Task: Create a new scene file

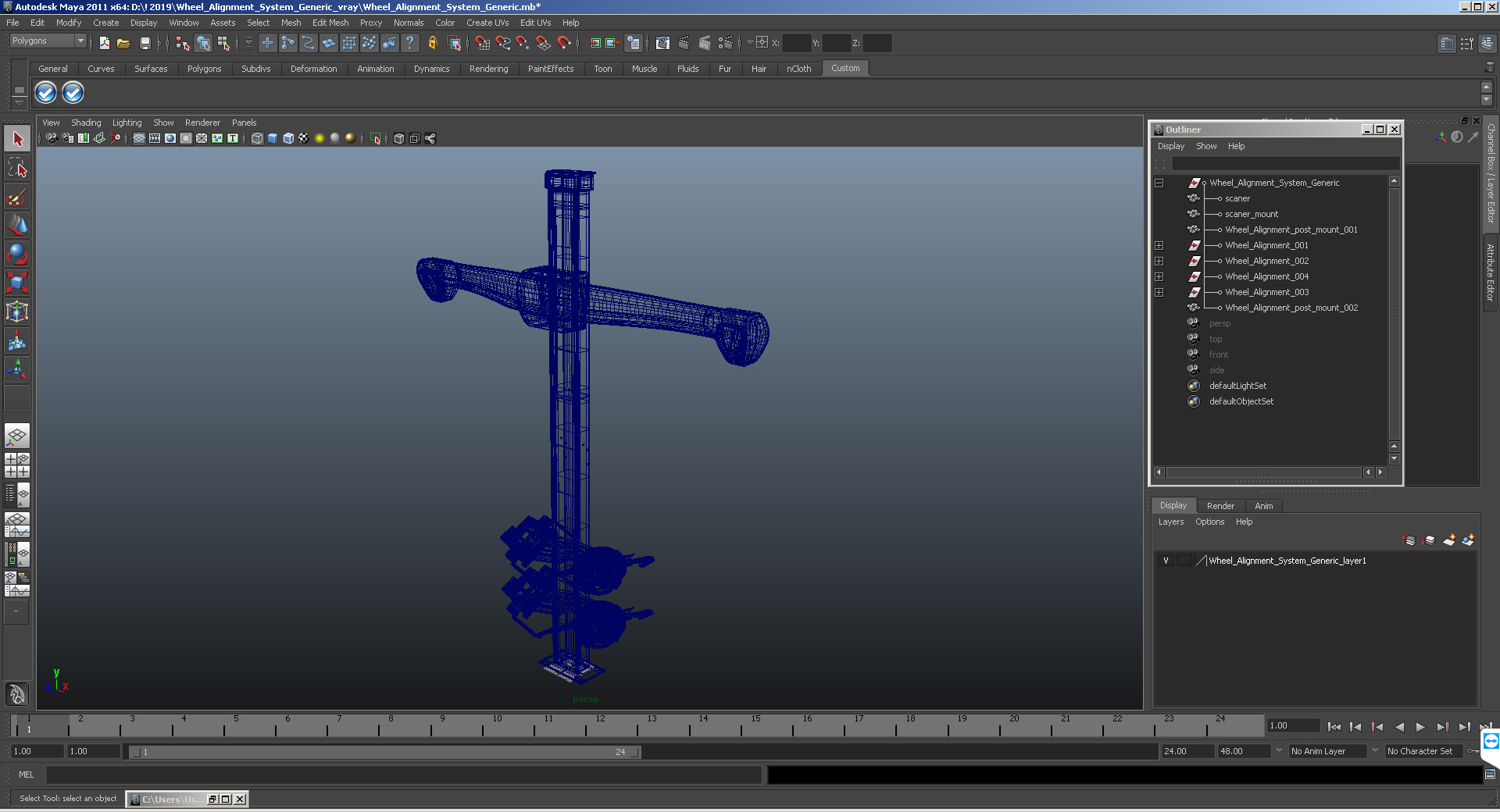Action: 104,43
